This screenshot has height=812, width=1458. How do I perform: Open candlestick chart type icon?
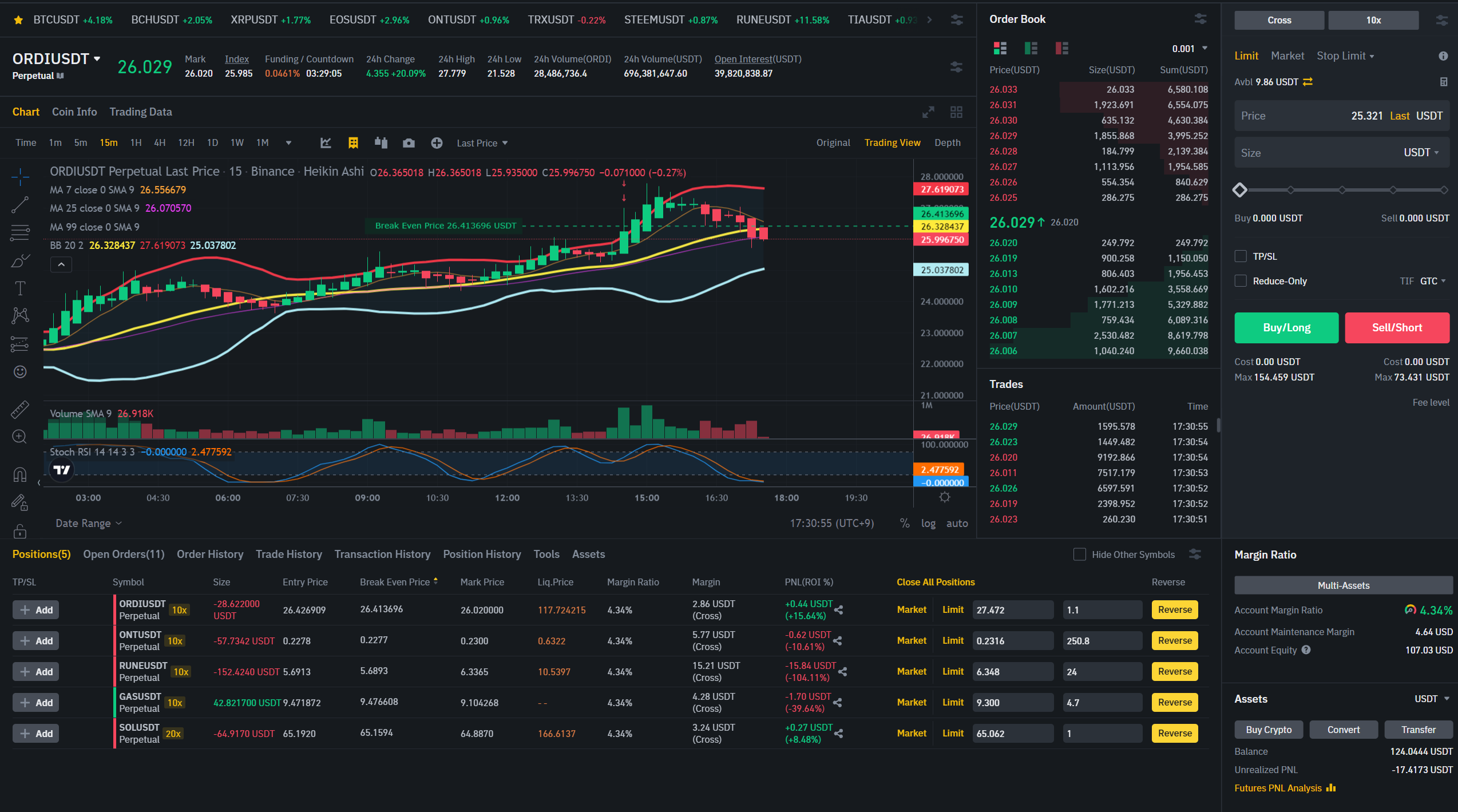[381, 143]
